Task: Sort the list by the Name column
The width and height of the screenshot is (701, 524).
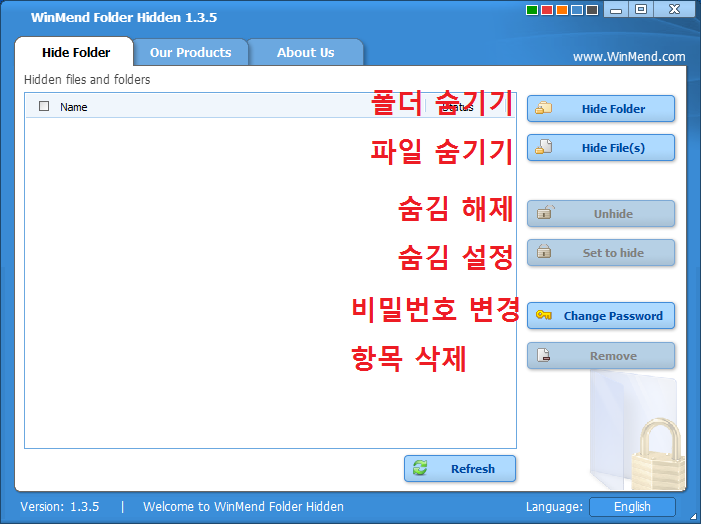Action: (x=74, y=107)
